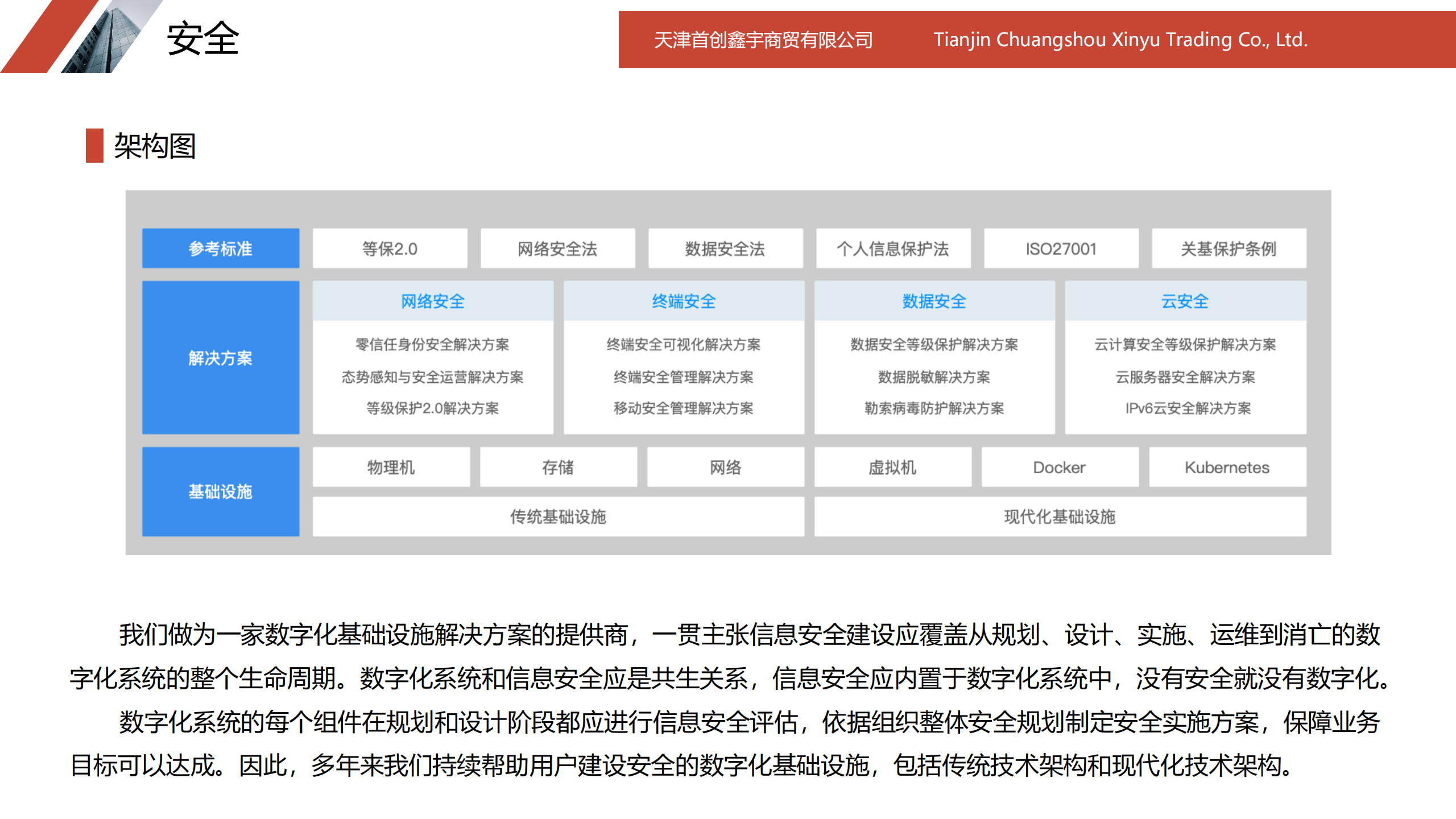Select the Docker infrastructure box
1456x819 pixels.
[x=1060, y=467]
